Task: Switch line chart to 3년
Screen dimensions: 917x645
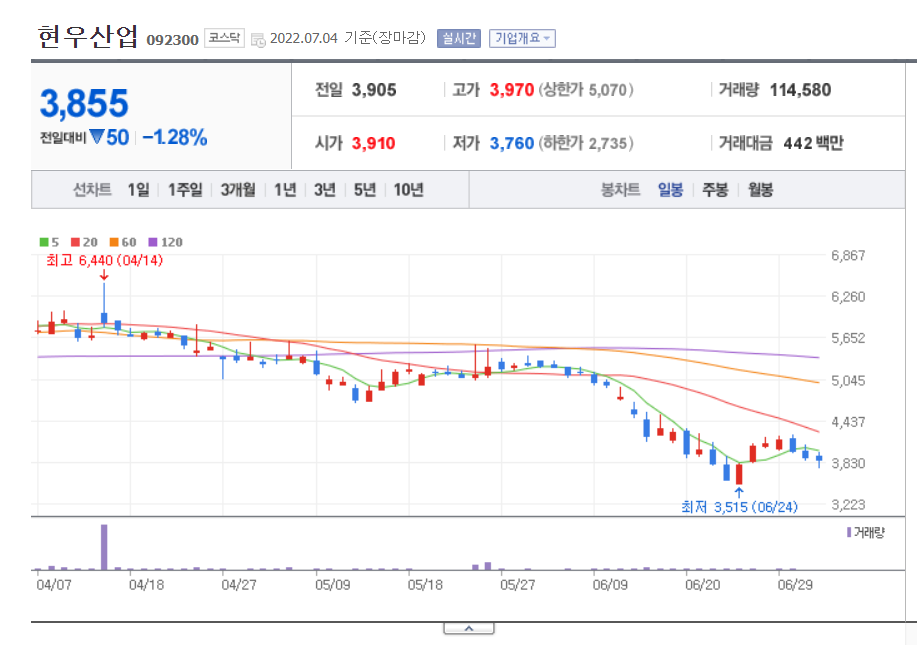Action: tap(325, 190)
